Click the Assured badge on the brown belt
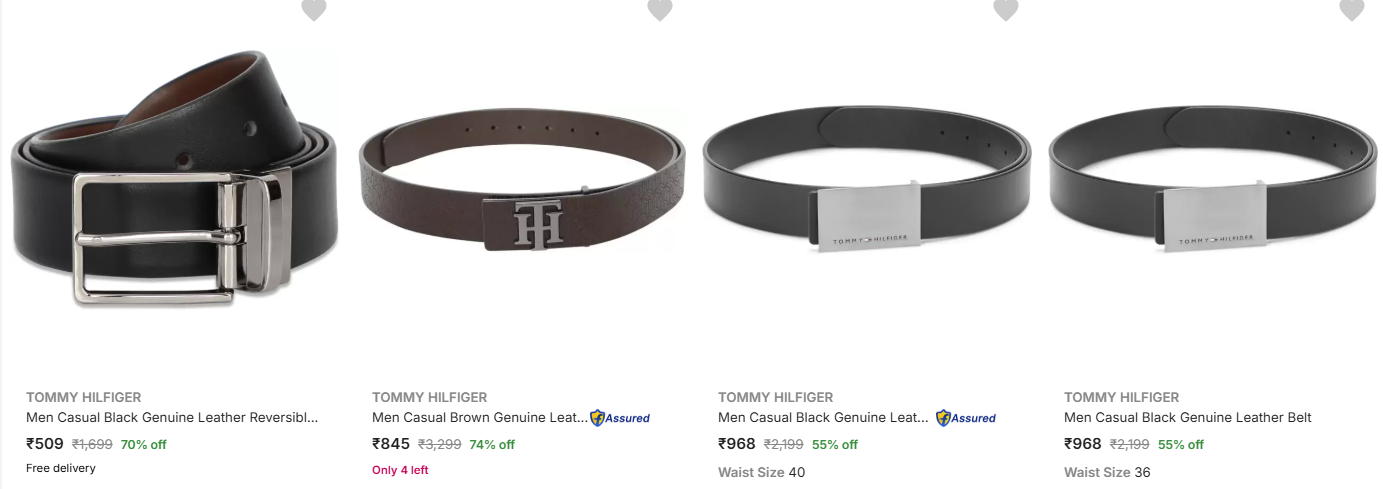The width and height of the screenshot is (1383, 489). point(620,418)
